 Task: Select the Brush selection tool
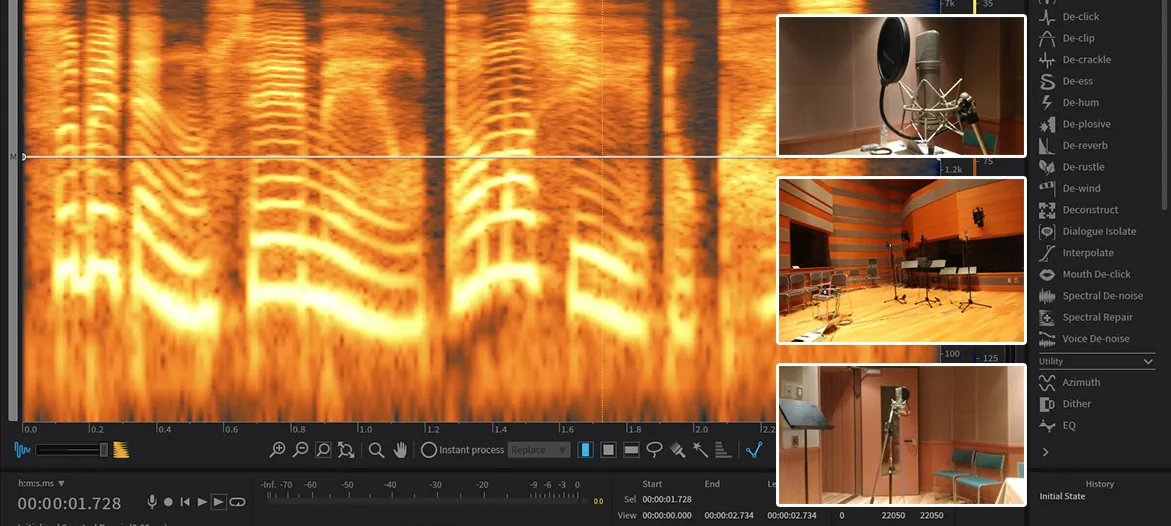click(677, 450)
